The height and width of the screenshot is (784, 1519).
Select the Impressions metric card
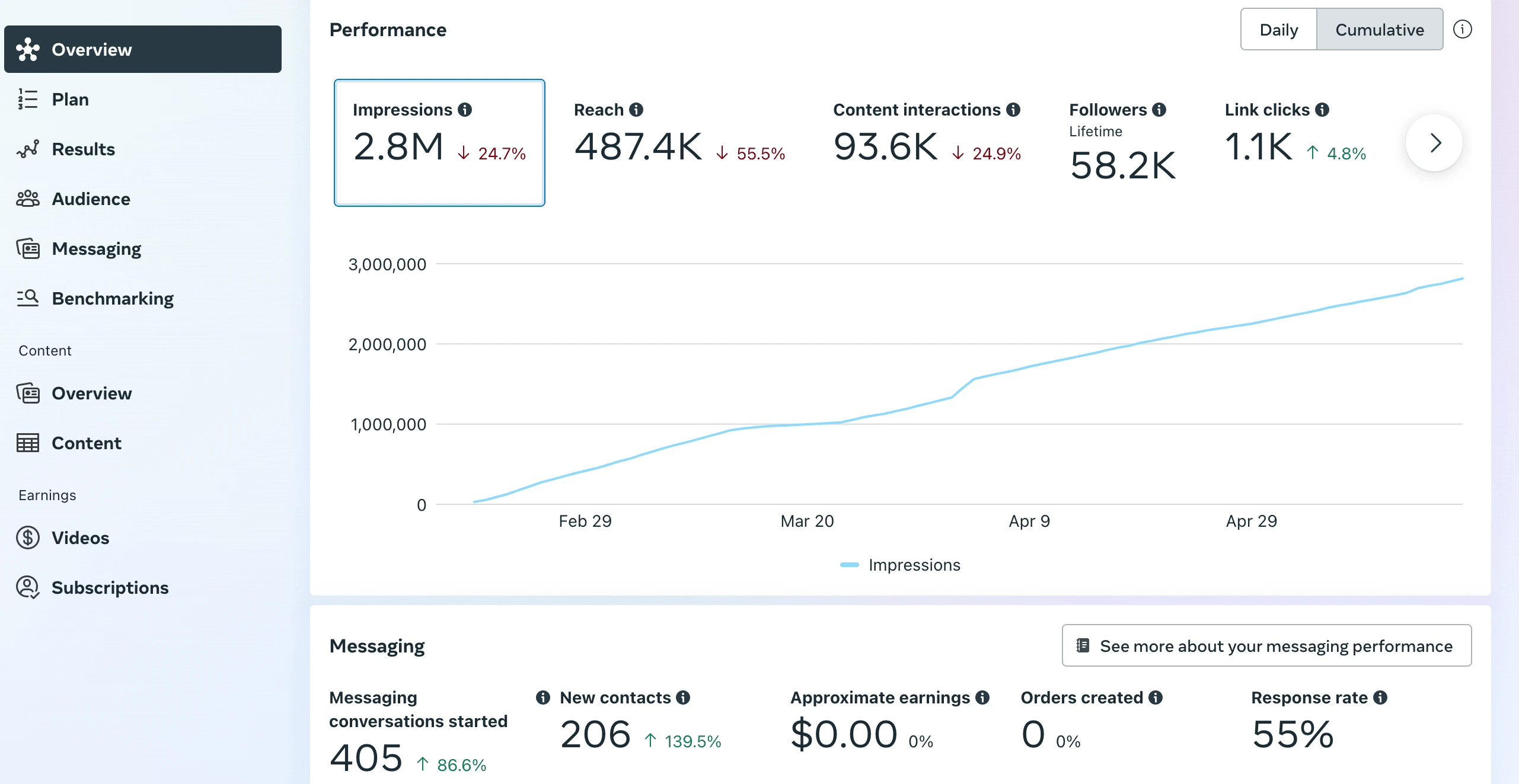439,143
